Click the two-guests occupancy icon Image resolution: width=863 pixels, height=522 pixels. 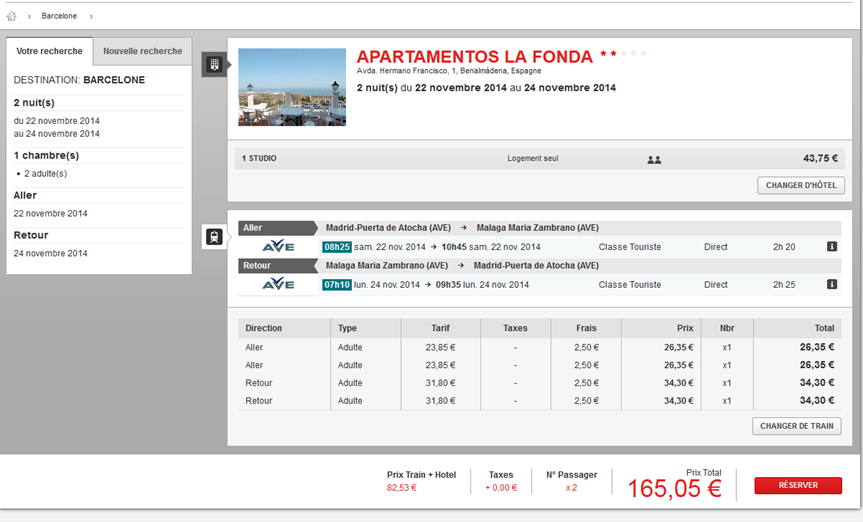point(654,159)
